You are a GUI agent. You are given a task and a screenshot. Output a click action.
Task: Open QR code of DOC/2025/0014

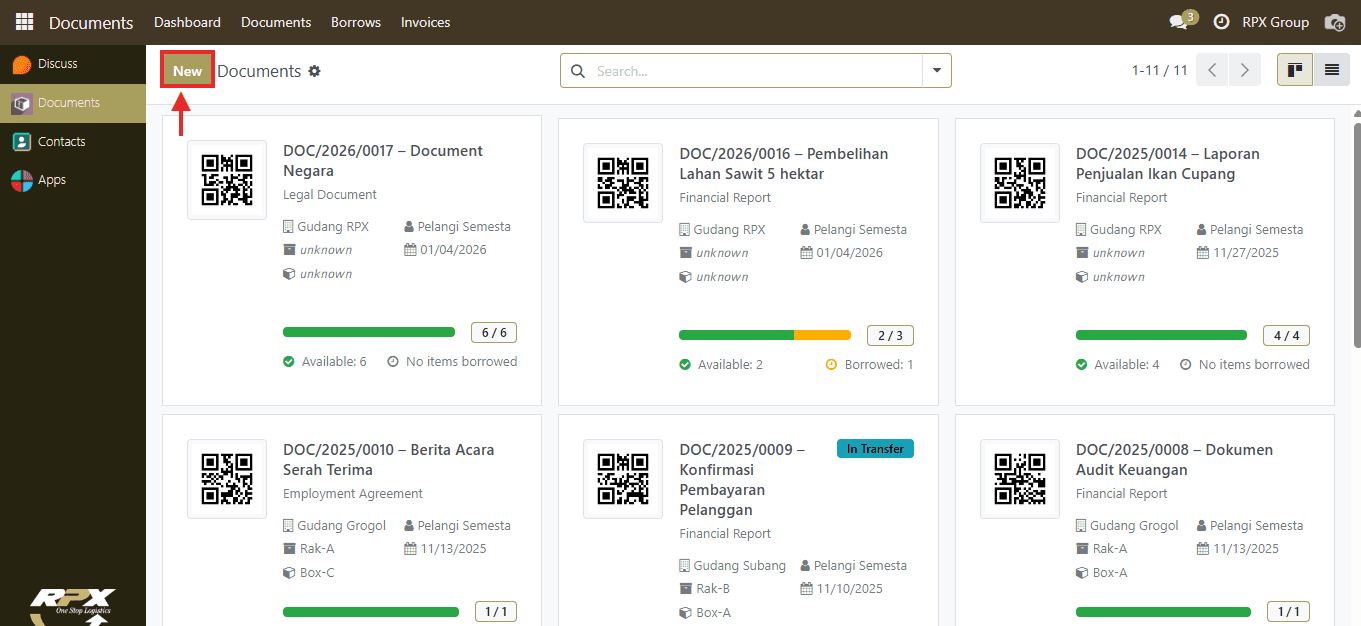pos(1020,183)
